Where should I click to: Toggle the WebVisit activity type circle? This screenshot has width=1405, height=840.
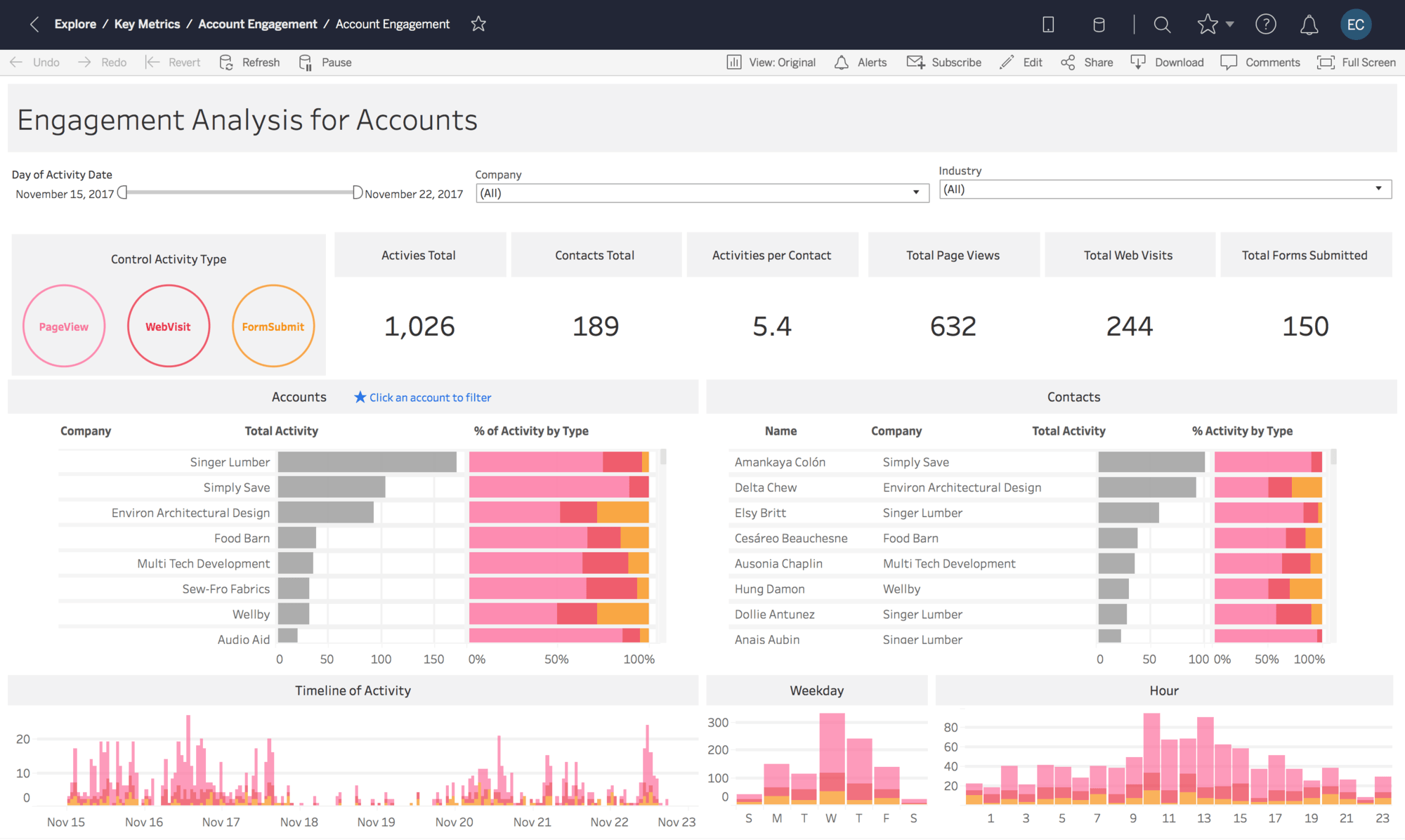click(x=169, y=326)
